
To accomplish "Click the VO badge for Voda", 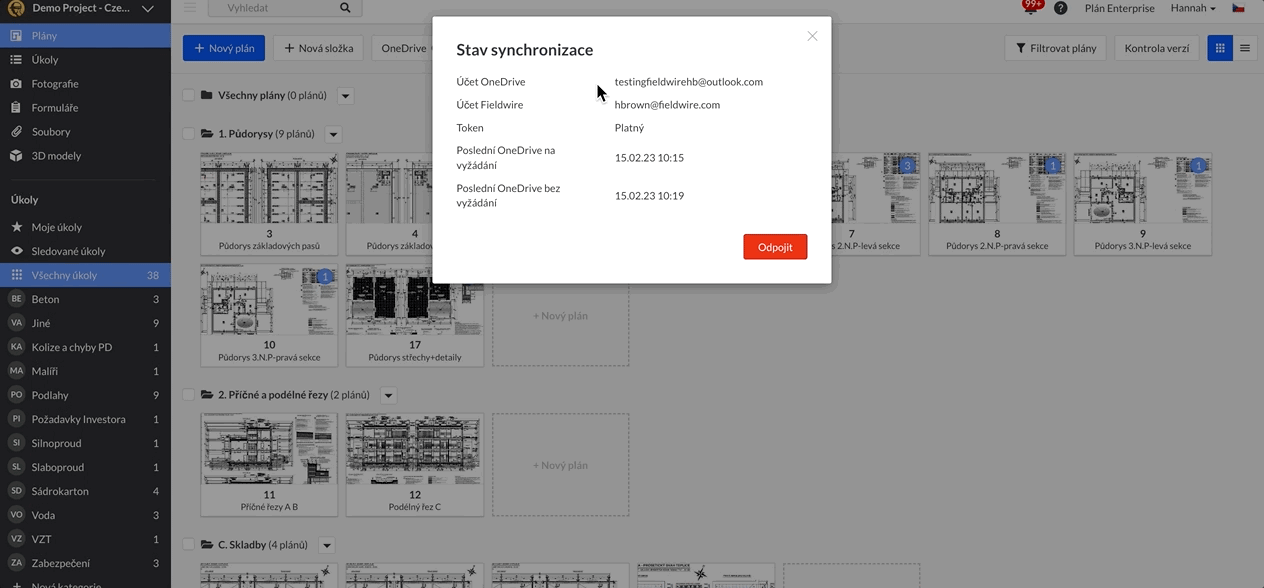I will [x=16, y=515].
